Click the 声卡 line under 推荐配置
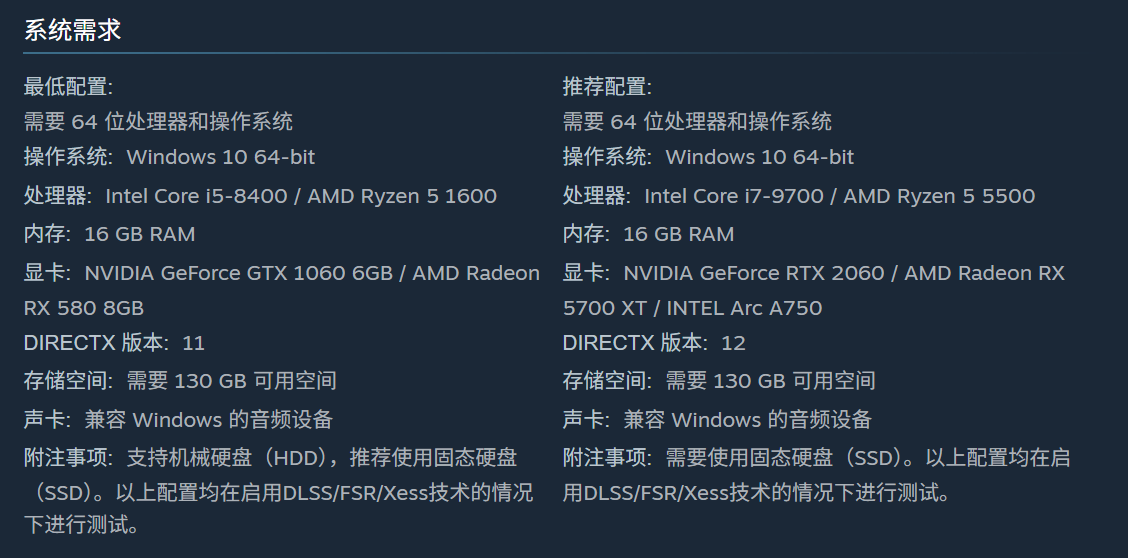 tap(717, 419)
